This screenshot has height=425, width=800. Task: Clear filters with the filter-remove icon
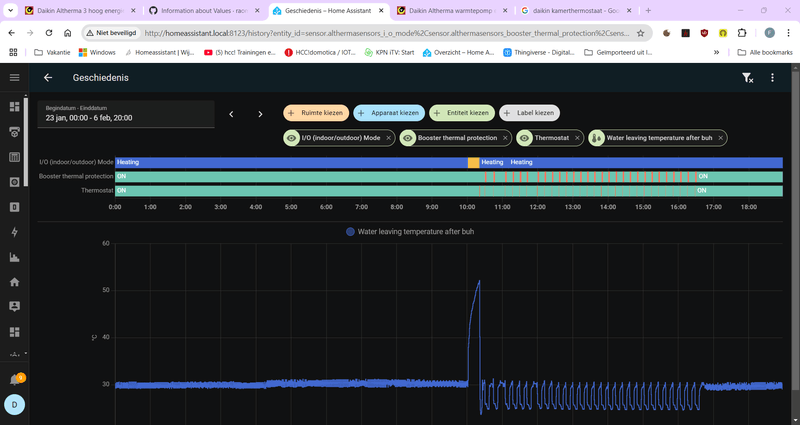pyautogui.click(x=747, y=78)
